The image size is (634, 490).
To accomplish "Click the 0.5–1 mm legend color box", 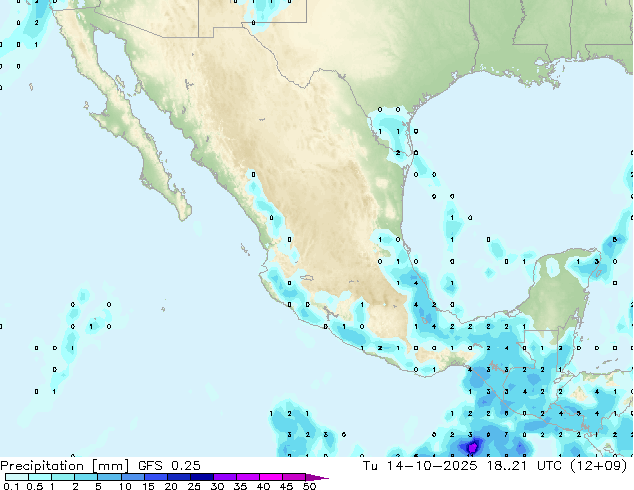I will pyautogui.click(x=40, y=477).
